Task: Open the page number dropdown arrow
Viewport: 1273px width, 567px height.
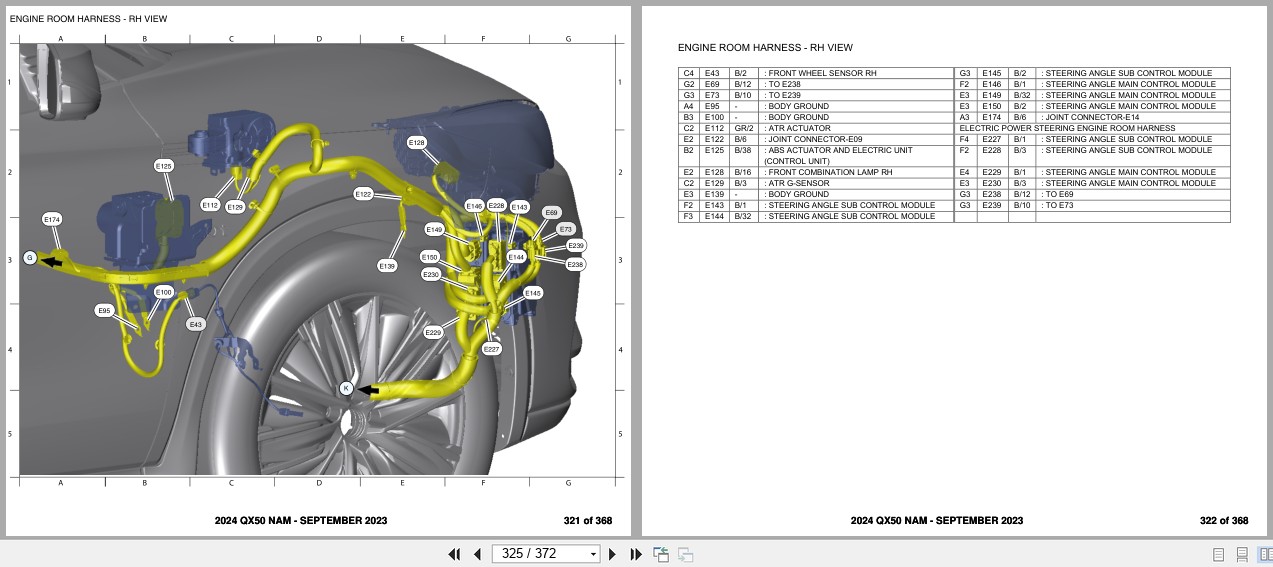Action: [593, 554]
